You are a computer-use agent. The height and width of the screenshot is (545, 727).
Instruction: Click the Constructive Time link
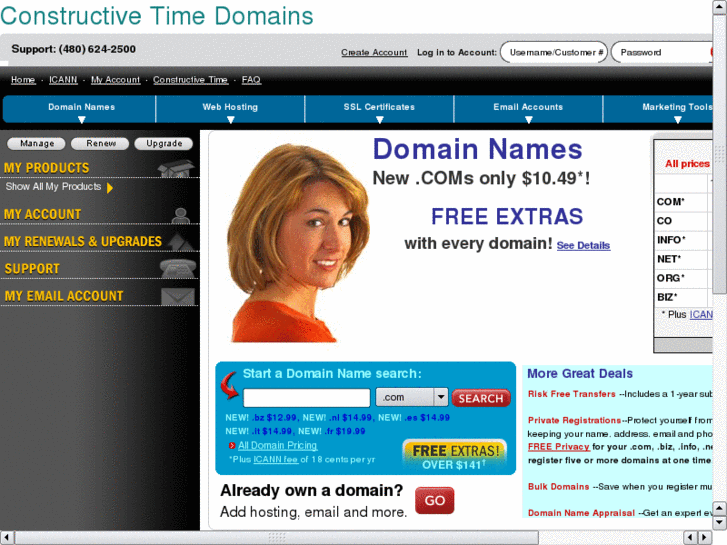point(191,80)
